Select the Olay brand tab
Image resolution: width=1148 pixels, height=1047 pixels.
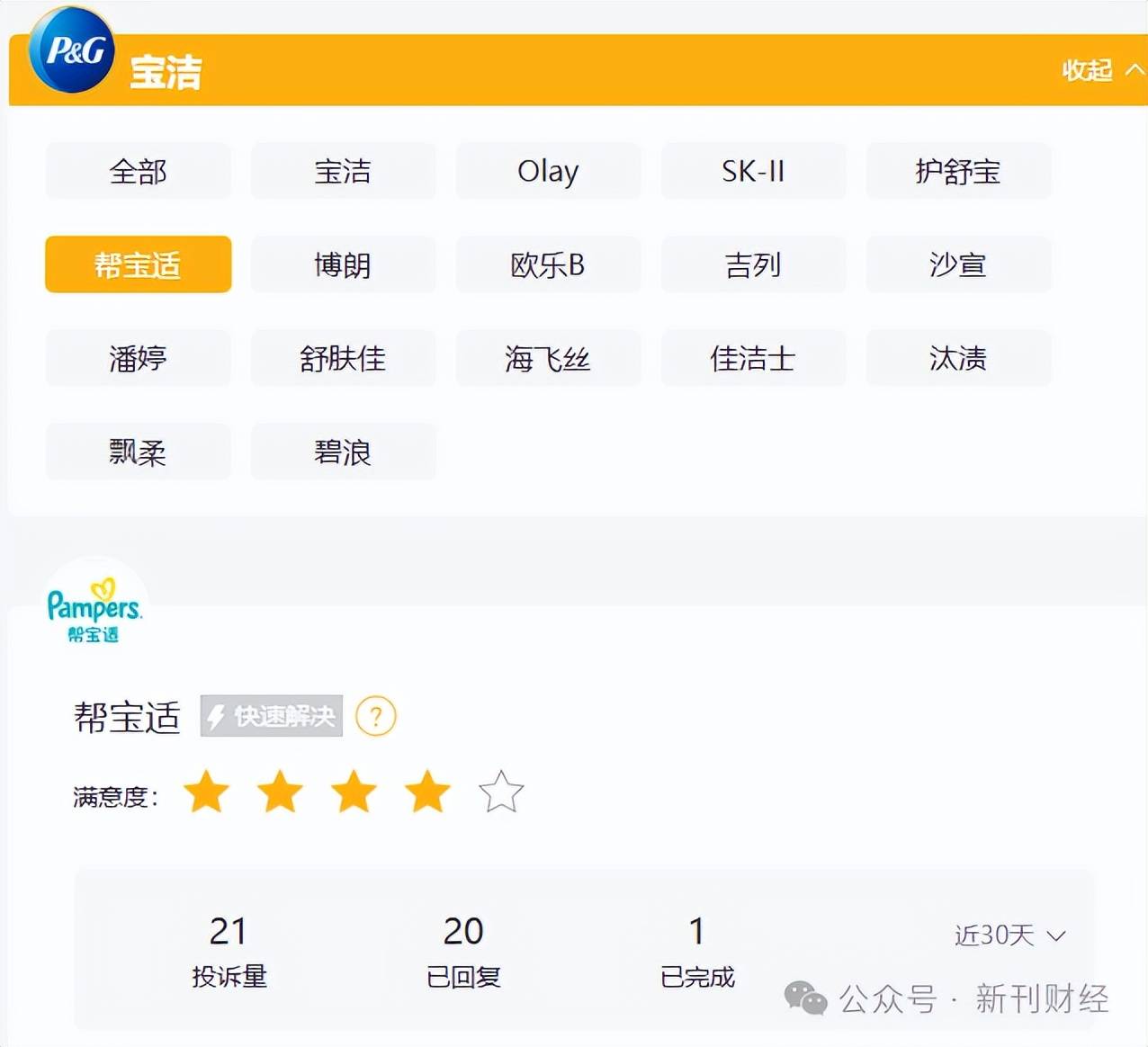(x=548, y=171)
